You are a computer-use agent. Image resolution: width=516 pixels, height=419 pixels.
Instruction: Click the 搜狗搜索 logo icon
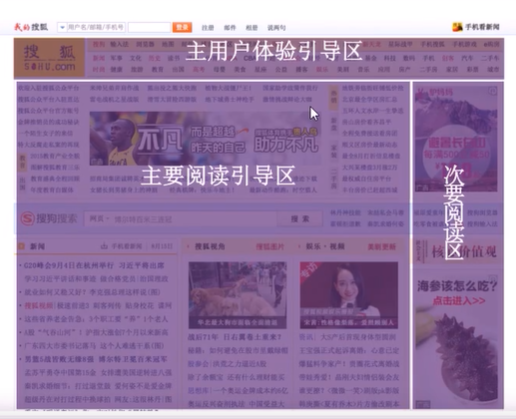[27, 219]
